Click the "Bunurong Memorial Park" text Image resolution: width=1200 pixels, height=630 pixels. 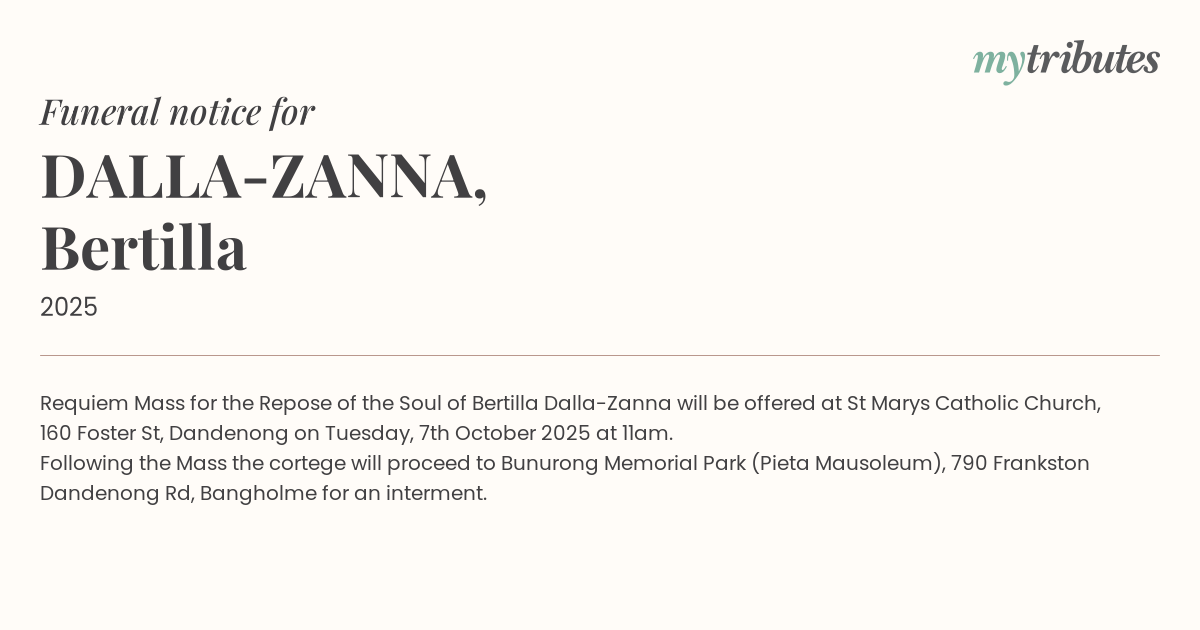(622, 463)
